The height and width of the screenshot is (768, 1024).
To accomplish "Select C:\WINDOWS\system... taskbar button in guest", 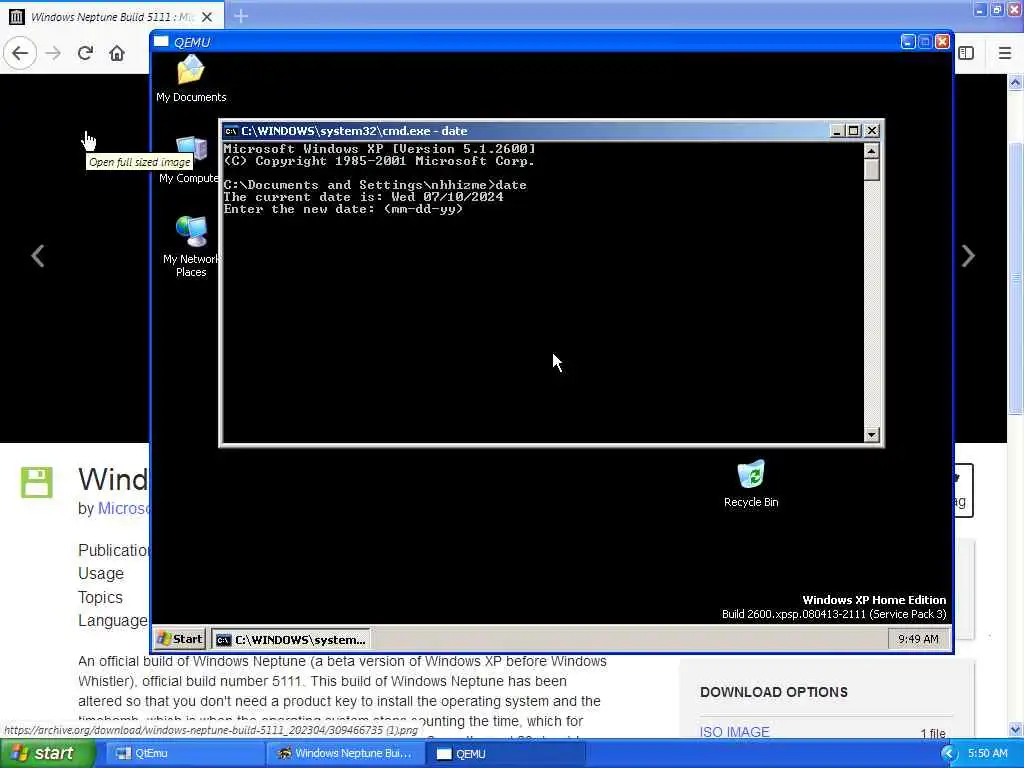I will pos(291,639).
